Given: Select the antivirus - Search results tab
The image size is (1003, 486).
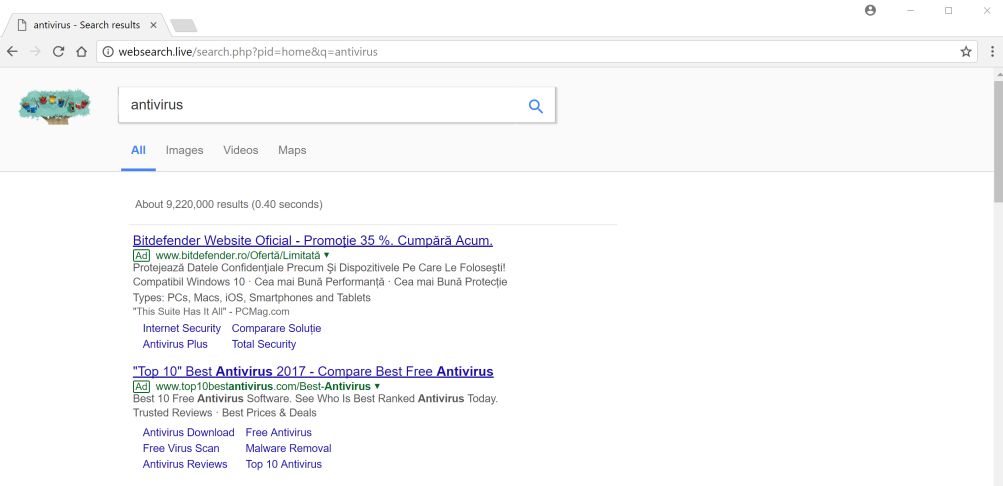Looking at the screenshot, I should coord(86,26).
